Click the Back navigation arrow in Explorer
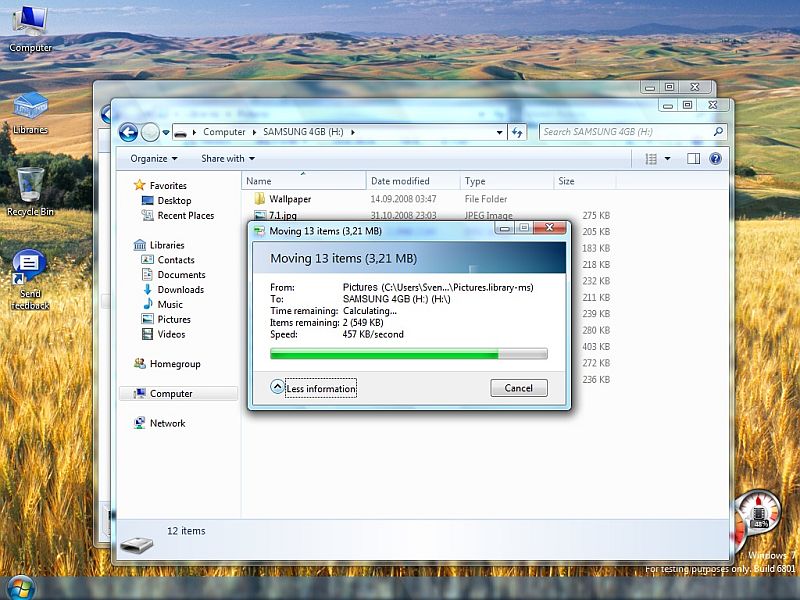The image size is (800, 600). (x=129, y=132)
